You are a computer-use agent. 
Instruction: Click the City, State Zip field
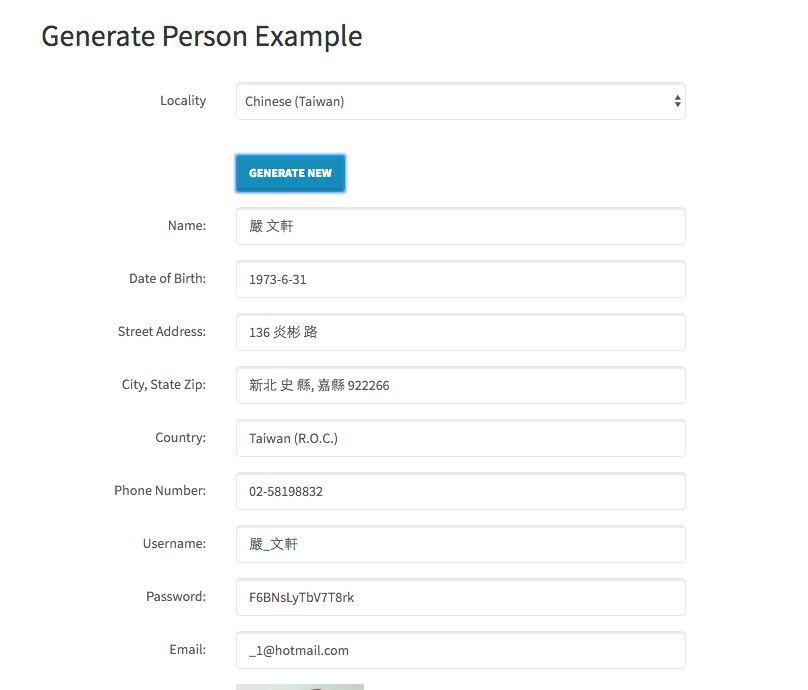(x=461, y=385)
